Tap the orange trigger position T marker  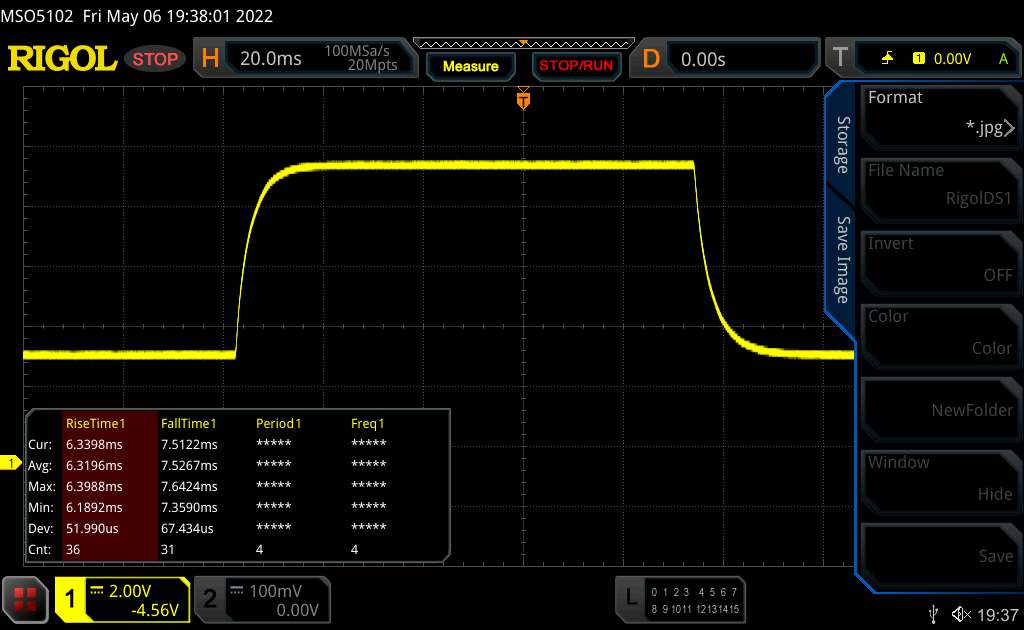coord(523,101)
